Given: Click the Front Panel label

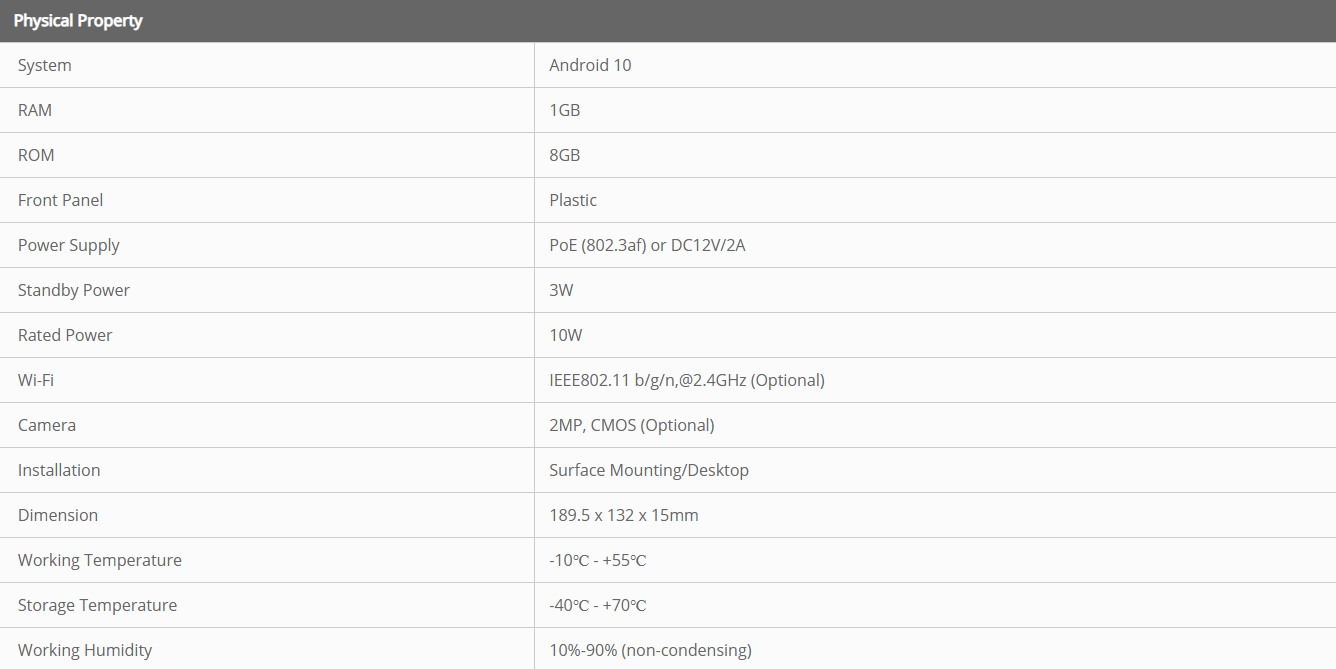Looking at the screenshot, I should [60, 200].
